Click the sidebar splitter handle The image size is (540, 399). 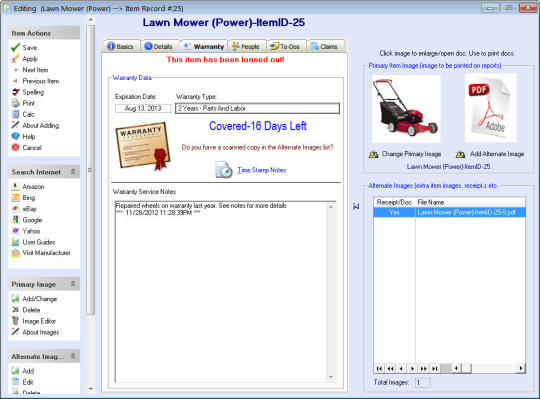click(x=90, y=170)
